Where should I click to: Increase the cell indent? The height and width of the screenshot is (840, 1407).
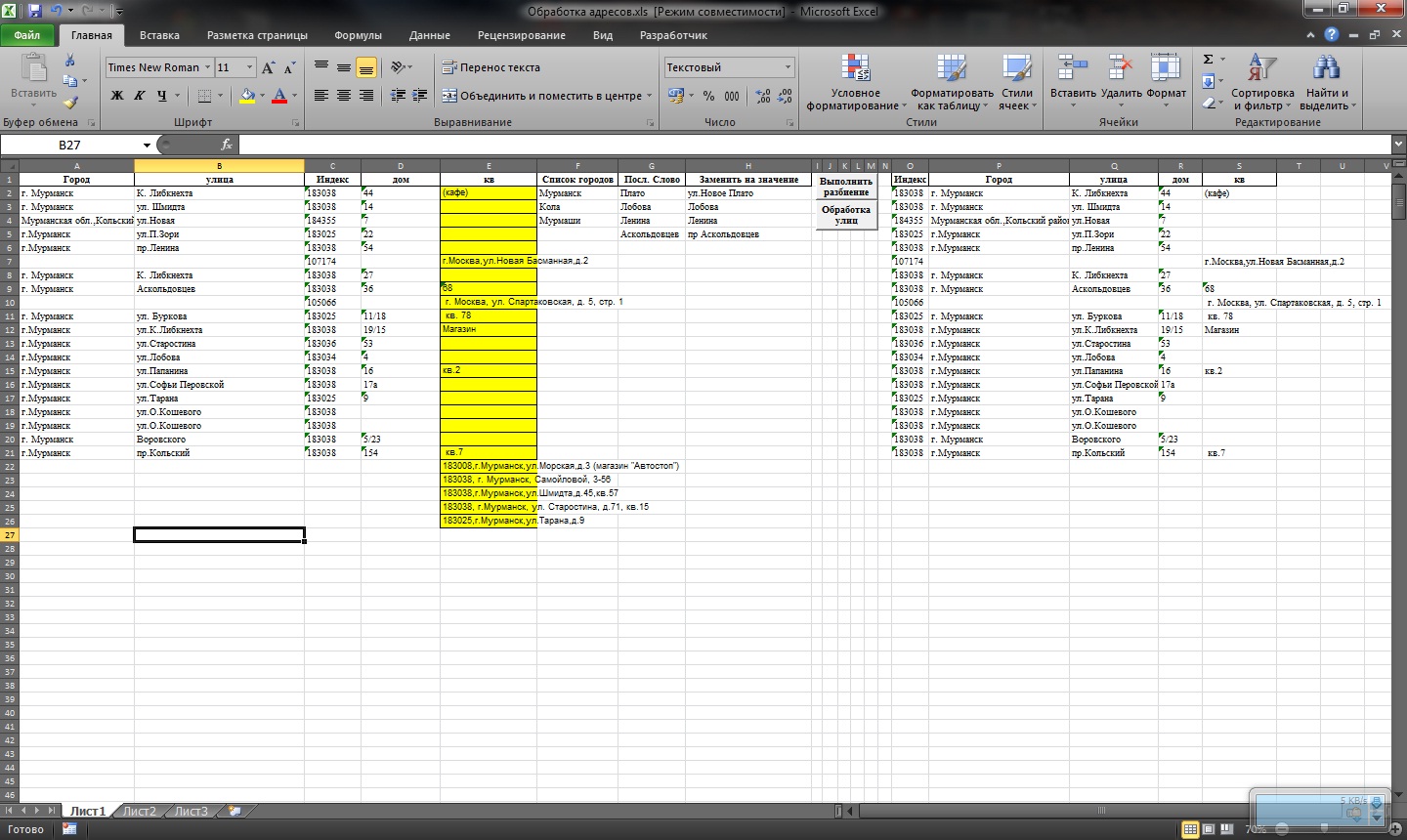[420, 96]
